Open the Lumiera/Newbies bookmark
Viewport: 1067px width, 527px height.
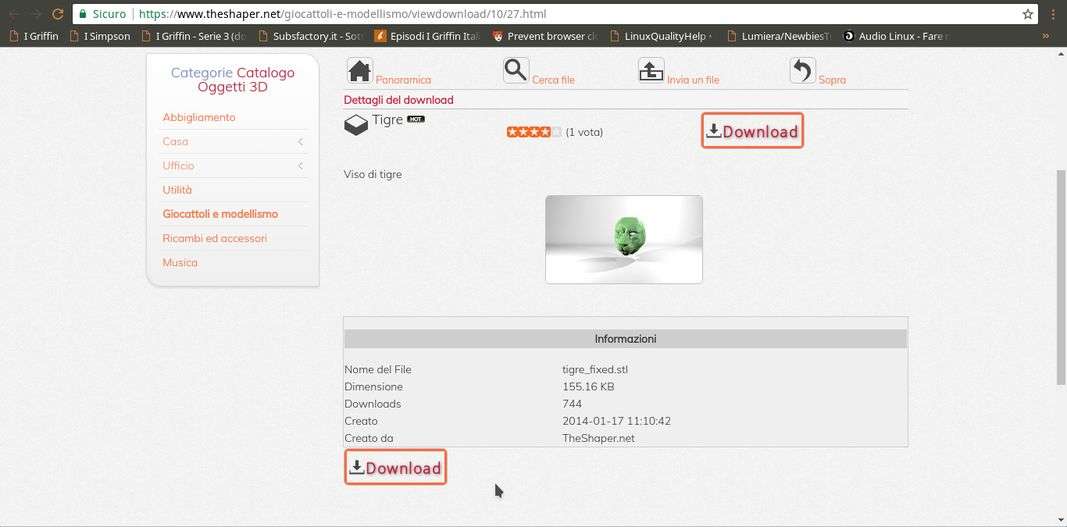pos(780,36)
